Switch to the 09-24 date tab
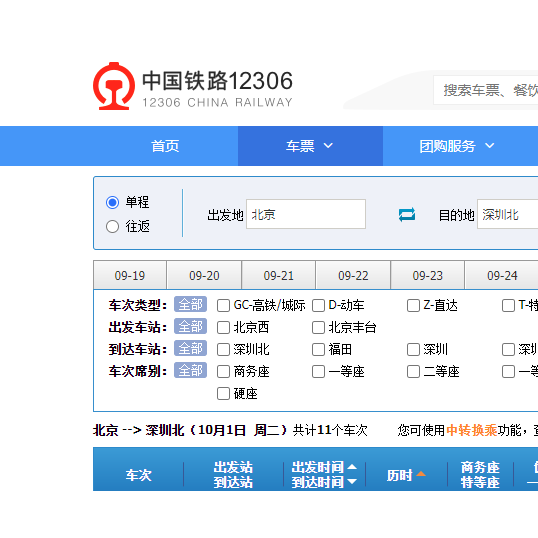The height and width of the screenshot is (538, 538). (502, 275)
